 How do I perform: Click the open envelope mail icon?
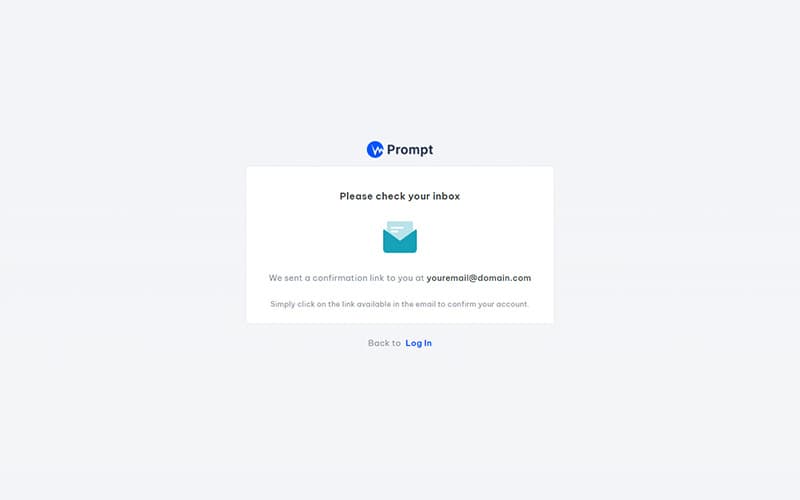point(400,237)
